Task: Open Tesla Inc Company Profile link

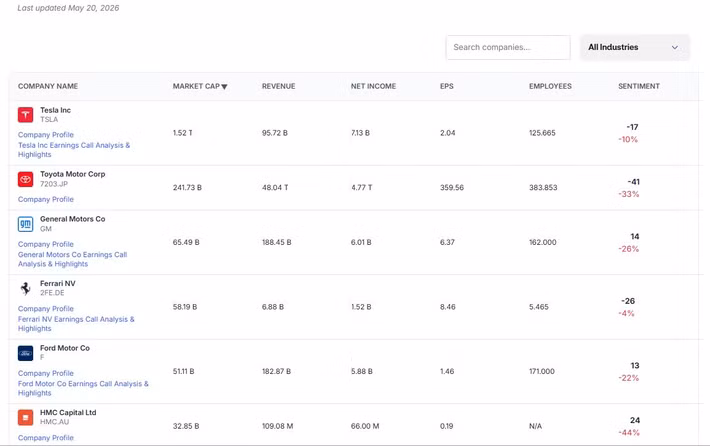Action: (46, 135)
